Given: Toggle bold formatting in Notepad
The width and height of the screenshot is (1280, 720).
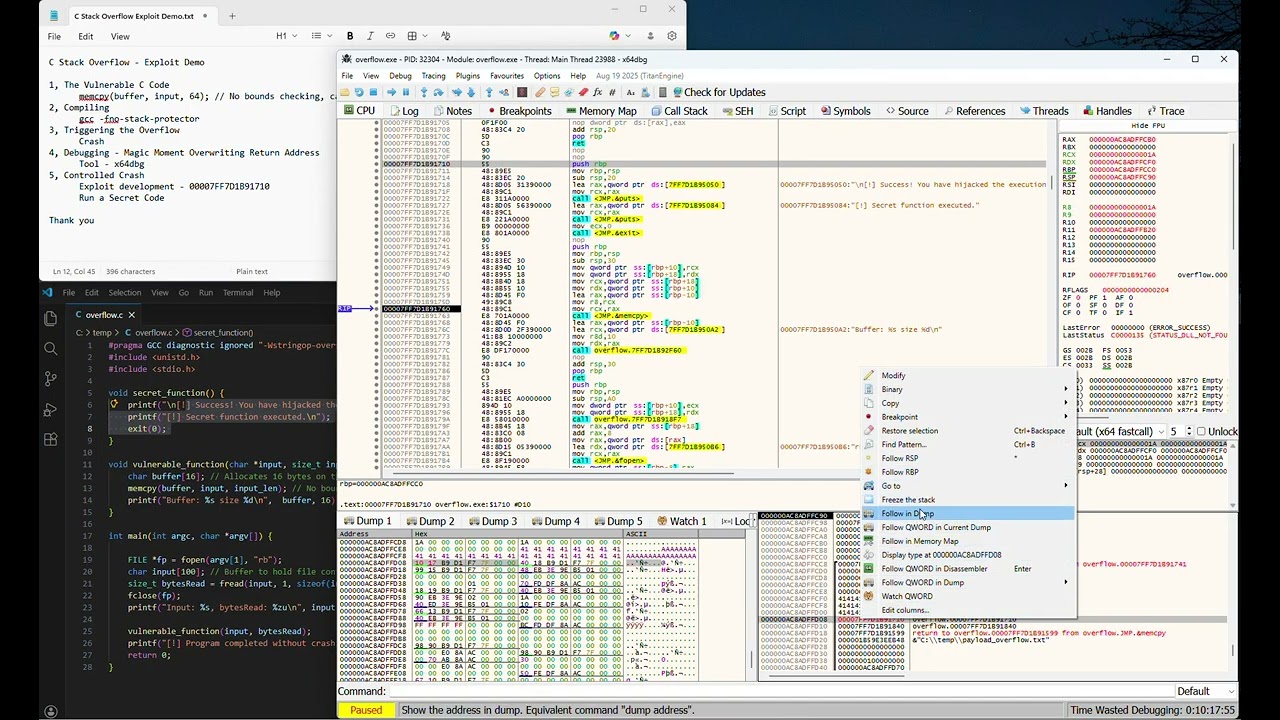Looking at the screenshot, I should [x=350, y=36].
